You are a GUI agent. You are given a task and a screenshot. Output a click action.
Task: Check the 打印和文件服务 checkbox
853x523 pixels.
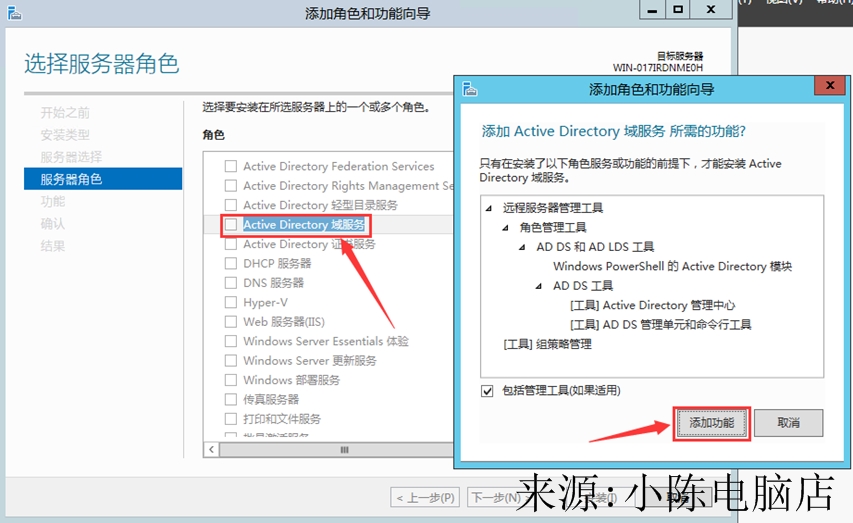pyautogui.click(x=231, y=419)
